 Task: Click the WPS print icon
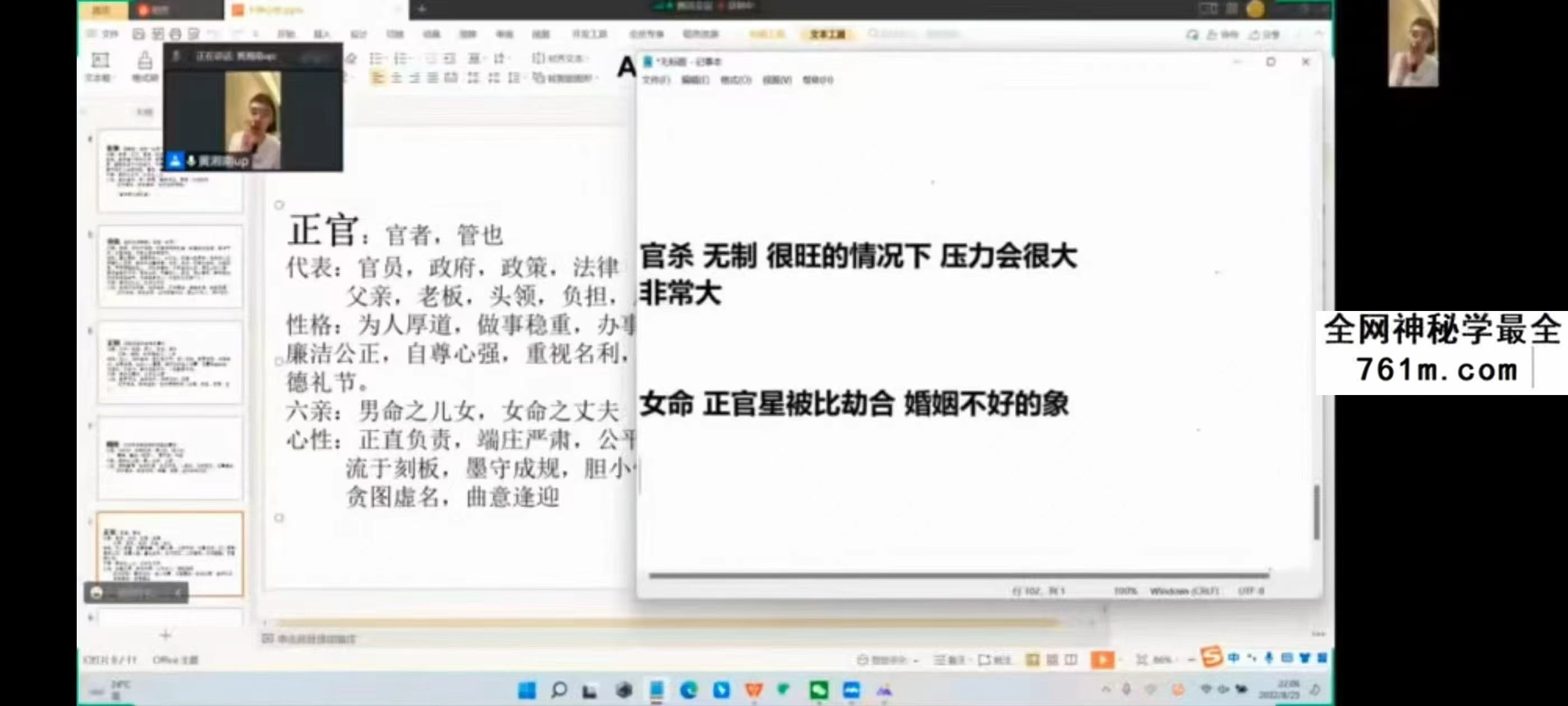(175, 34)
